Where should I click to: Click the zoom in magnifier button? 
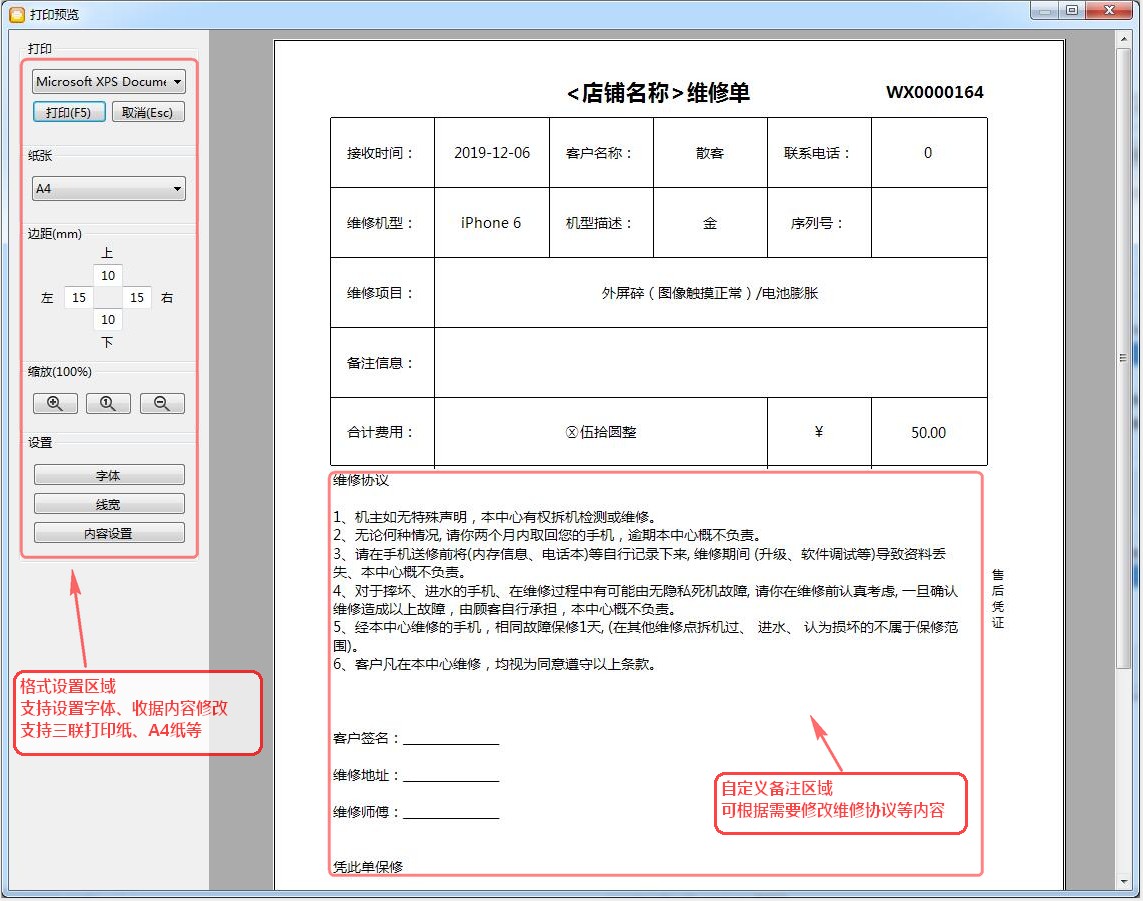tap(55, 403)
